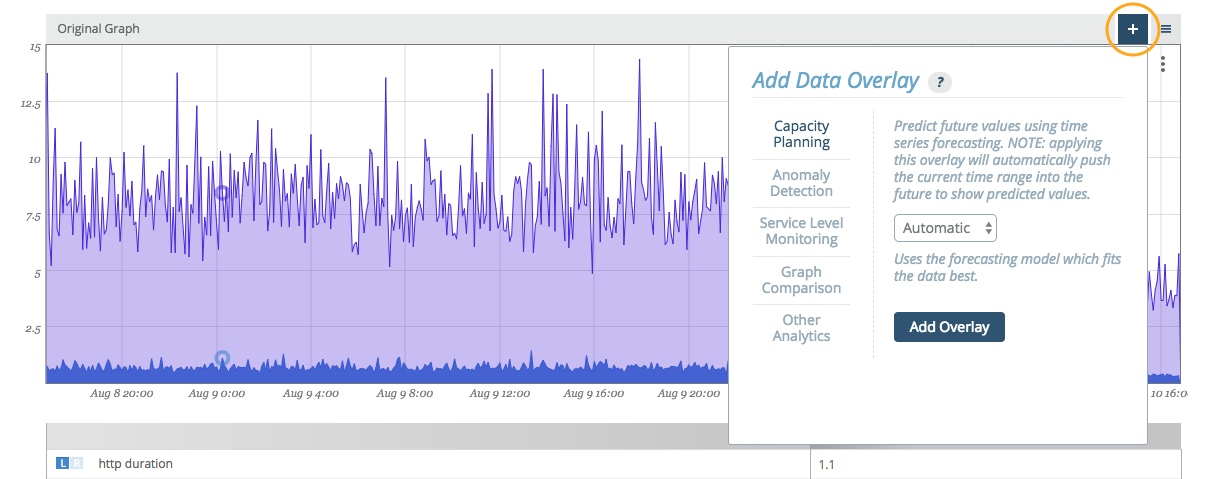Click the plus add overlay icon

pyautogui.click(x=1132, y=30)
